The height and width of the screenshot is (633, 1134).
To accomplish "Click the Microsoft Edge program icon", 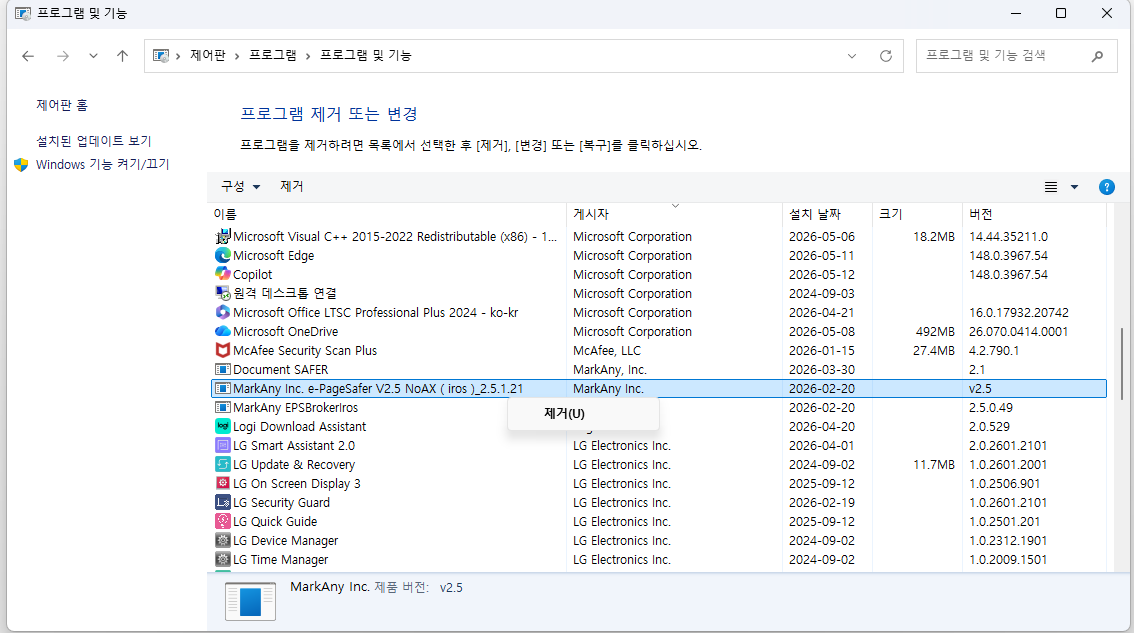I will (x=223, y=255).
